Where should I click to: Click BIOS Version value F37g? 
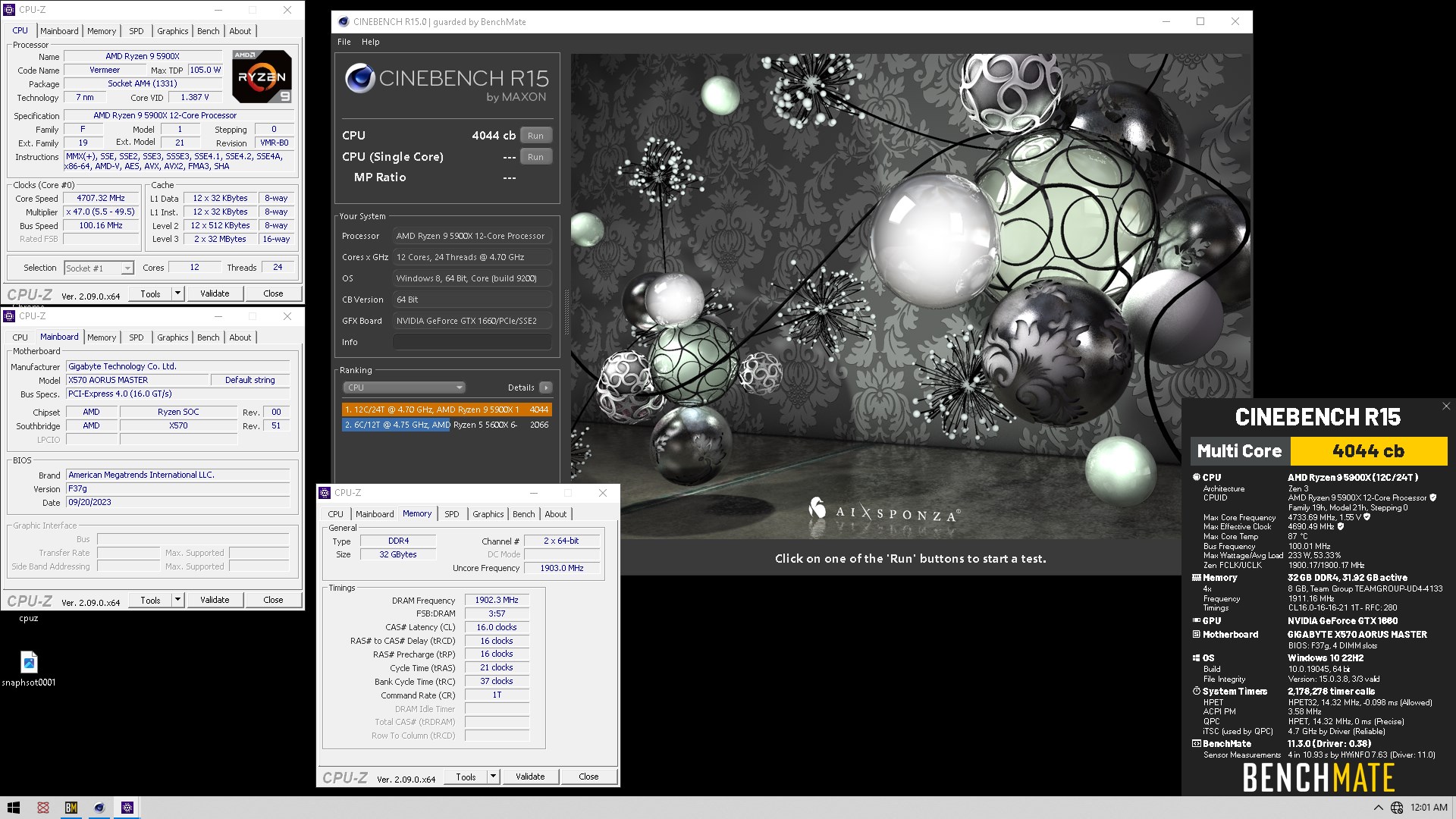click(177, 488)
